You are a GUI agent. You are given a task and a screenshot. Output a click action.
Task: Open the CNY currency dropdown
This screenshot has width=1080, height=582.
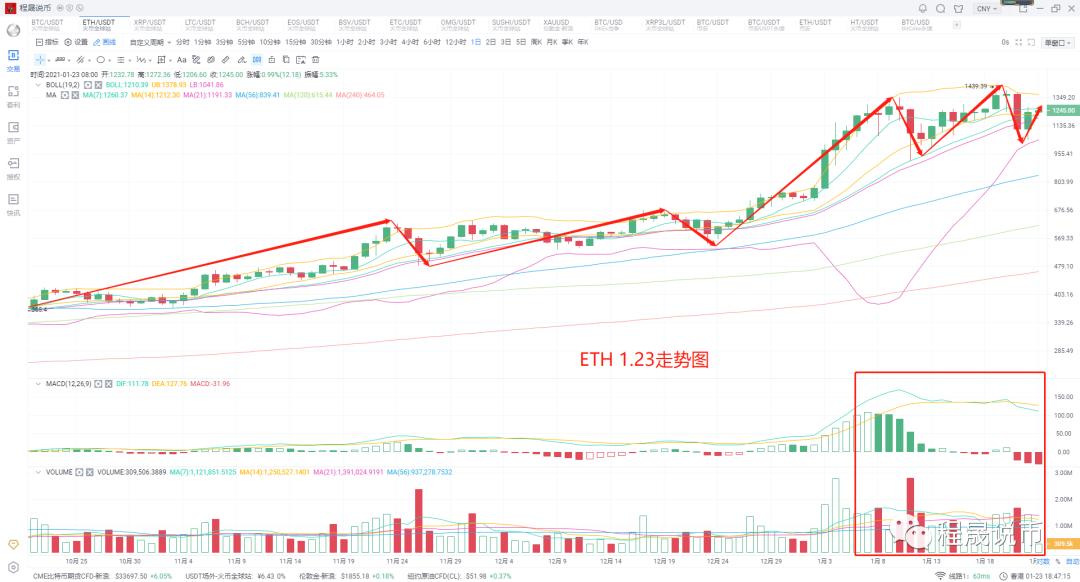coord(985,8)
